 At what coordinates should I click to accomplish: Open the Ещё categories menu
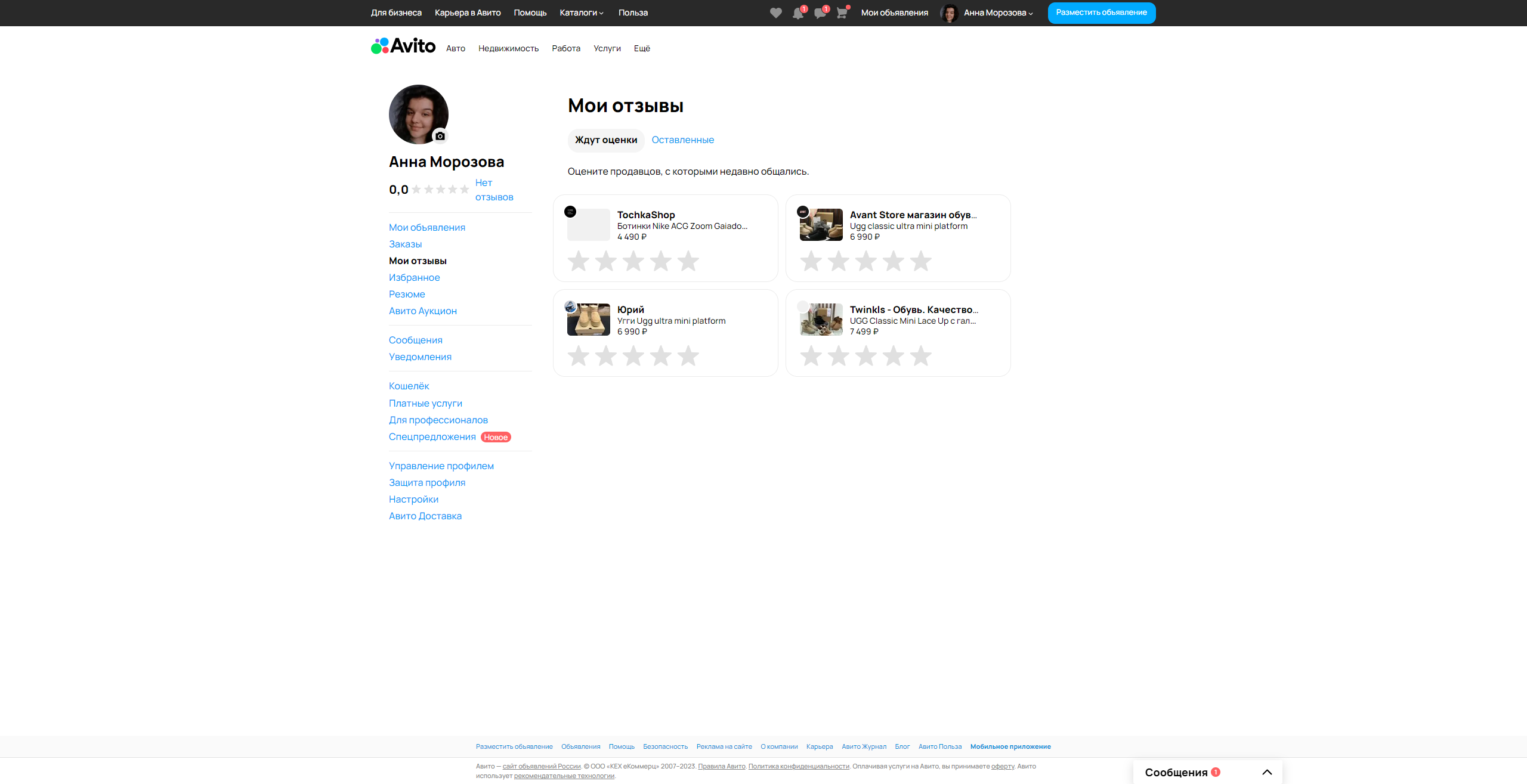point(642,48)
